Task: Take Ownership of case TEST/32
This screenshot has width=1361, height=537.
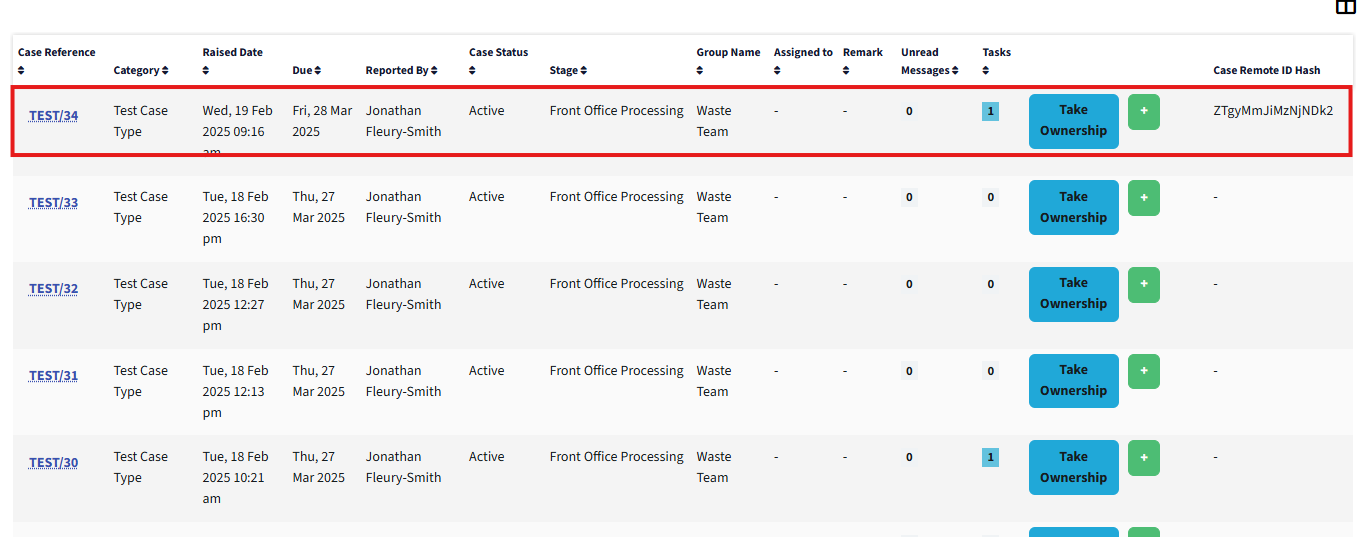Action: 1074,294
